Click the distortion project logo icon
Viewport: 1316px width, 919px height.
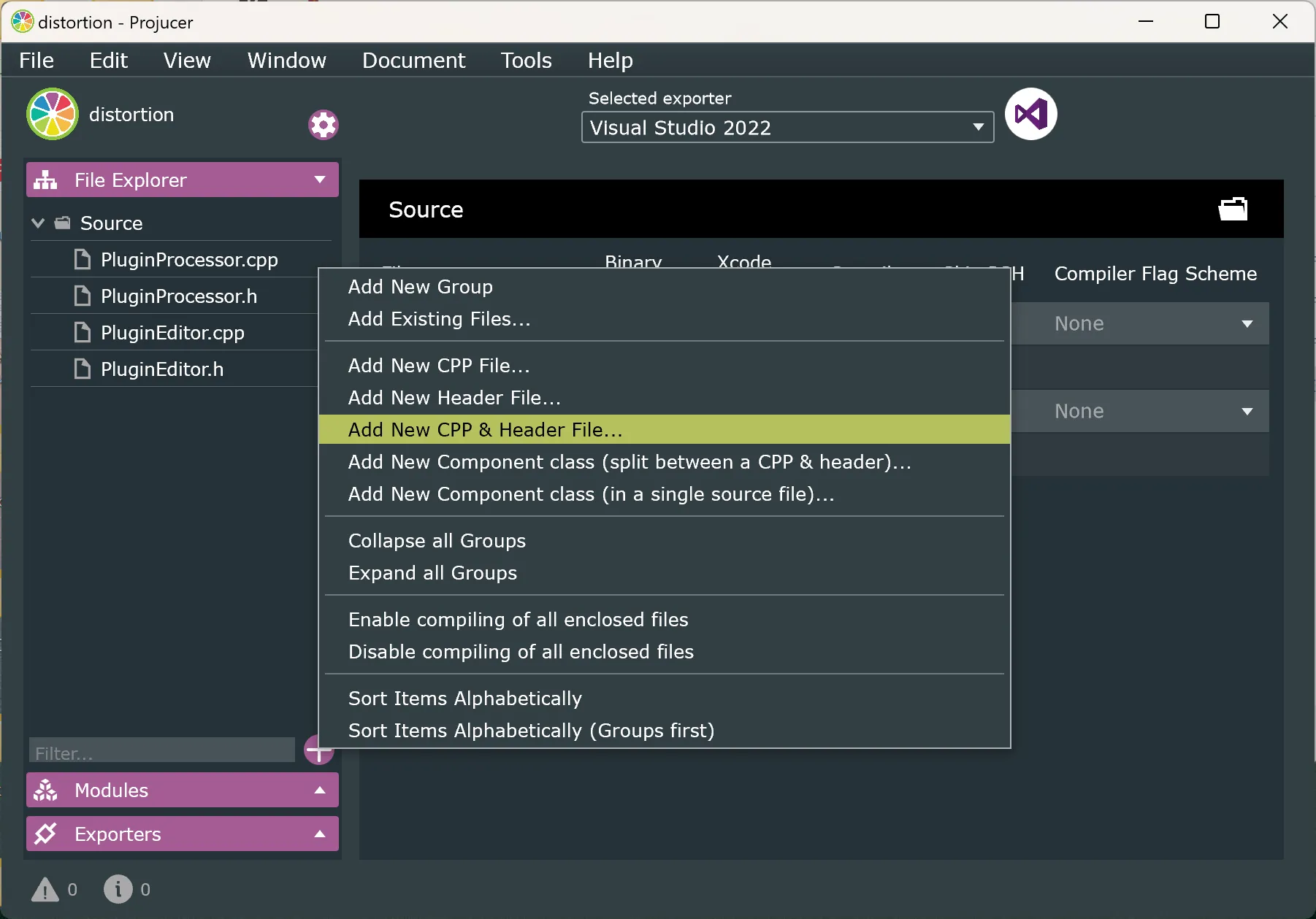pyautogui.click(x=53, y=114)
